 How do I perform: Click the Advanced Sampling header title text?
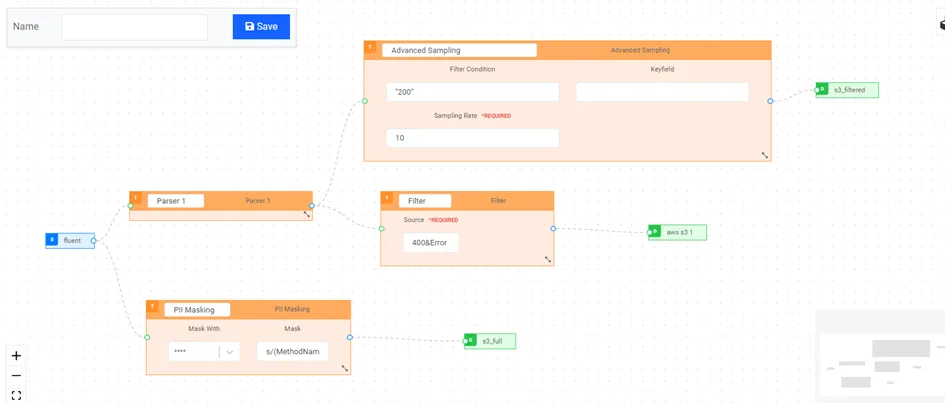(640, 50)
